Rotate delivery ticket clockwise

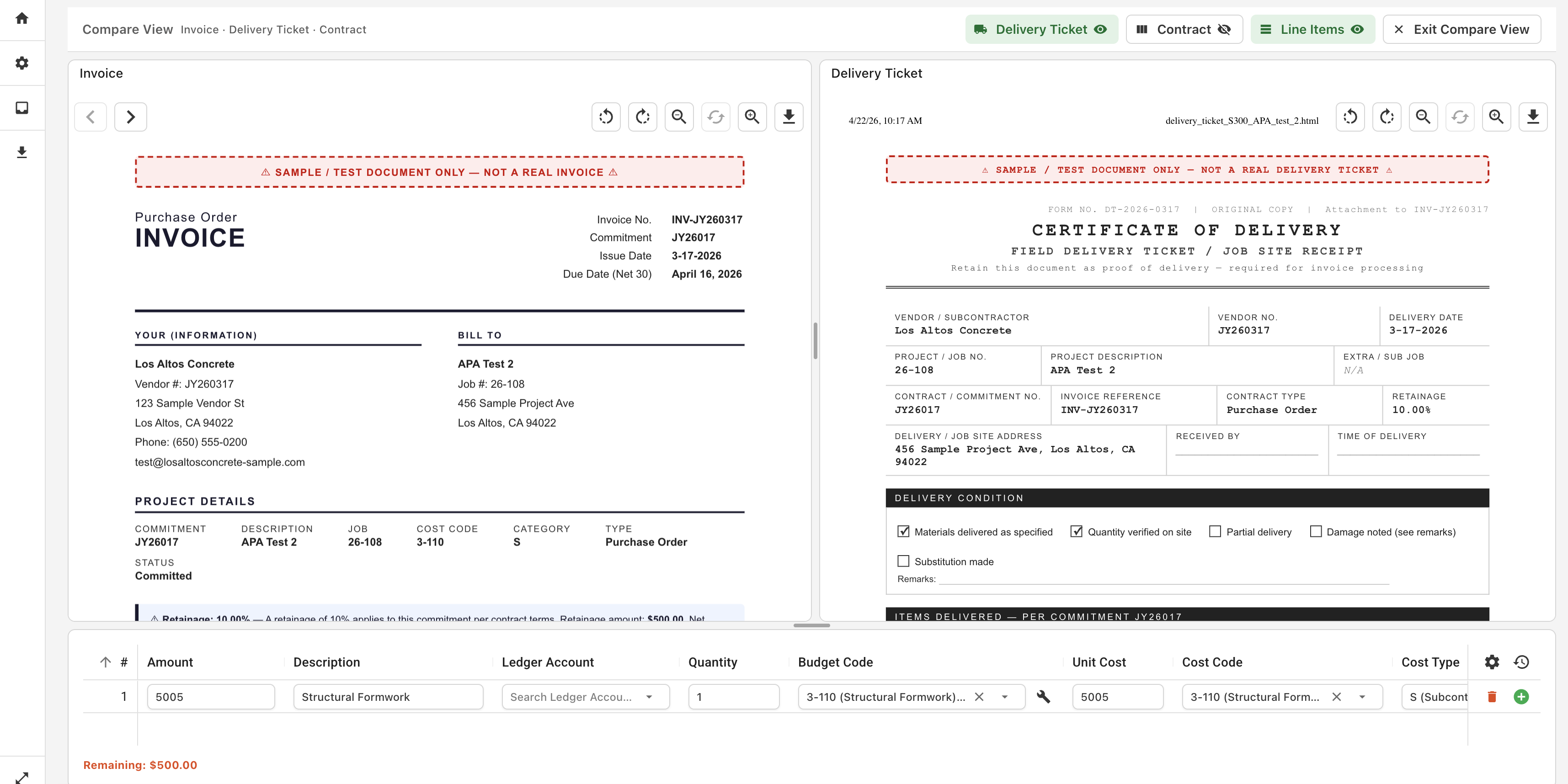(x=1386, y=117)
